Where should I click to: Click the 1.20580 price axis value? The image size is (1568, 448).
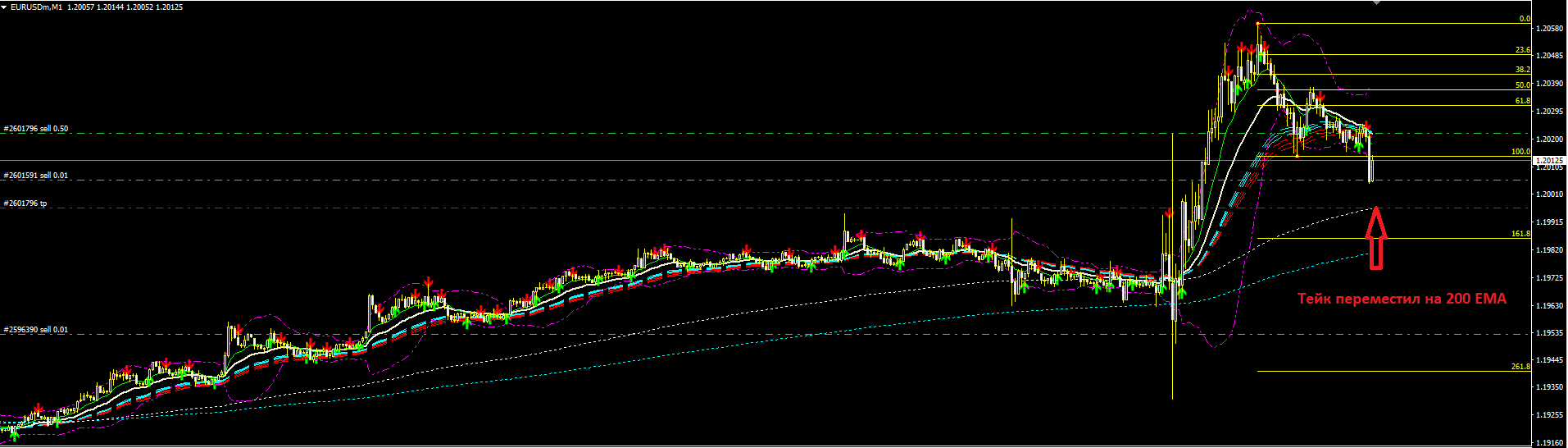click(1551, 29)
